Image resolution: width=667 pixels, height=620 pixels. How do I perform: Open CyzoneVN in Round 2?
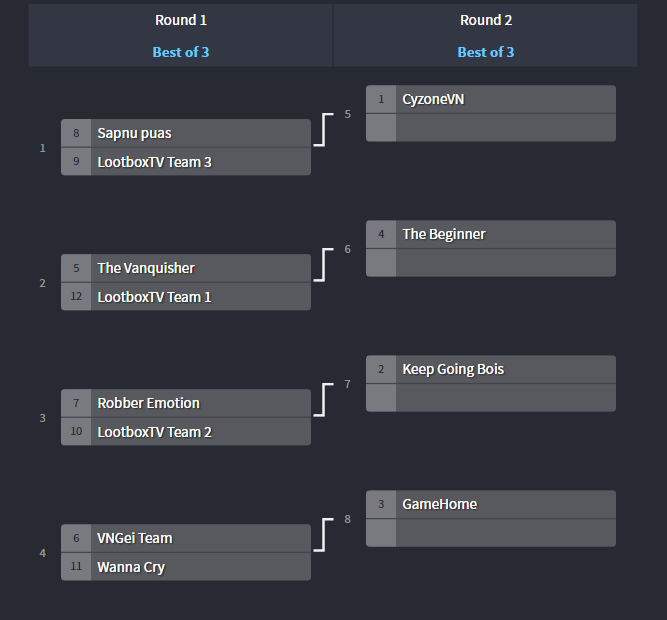point(491,99)
